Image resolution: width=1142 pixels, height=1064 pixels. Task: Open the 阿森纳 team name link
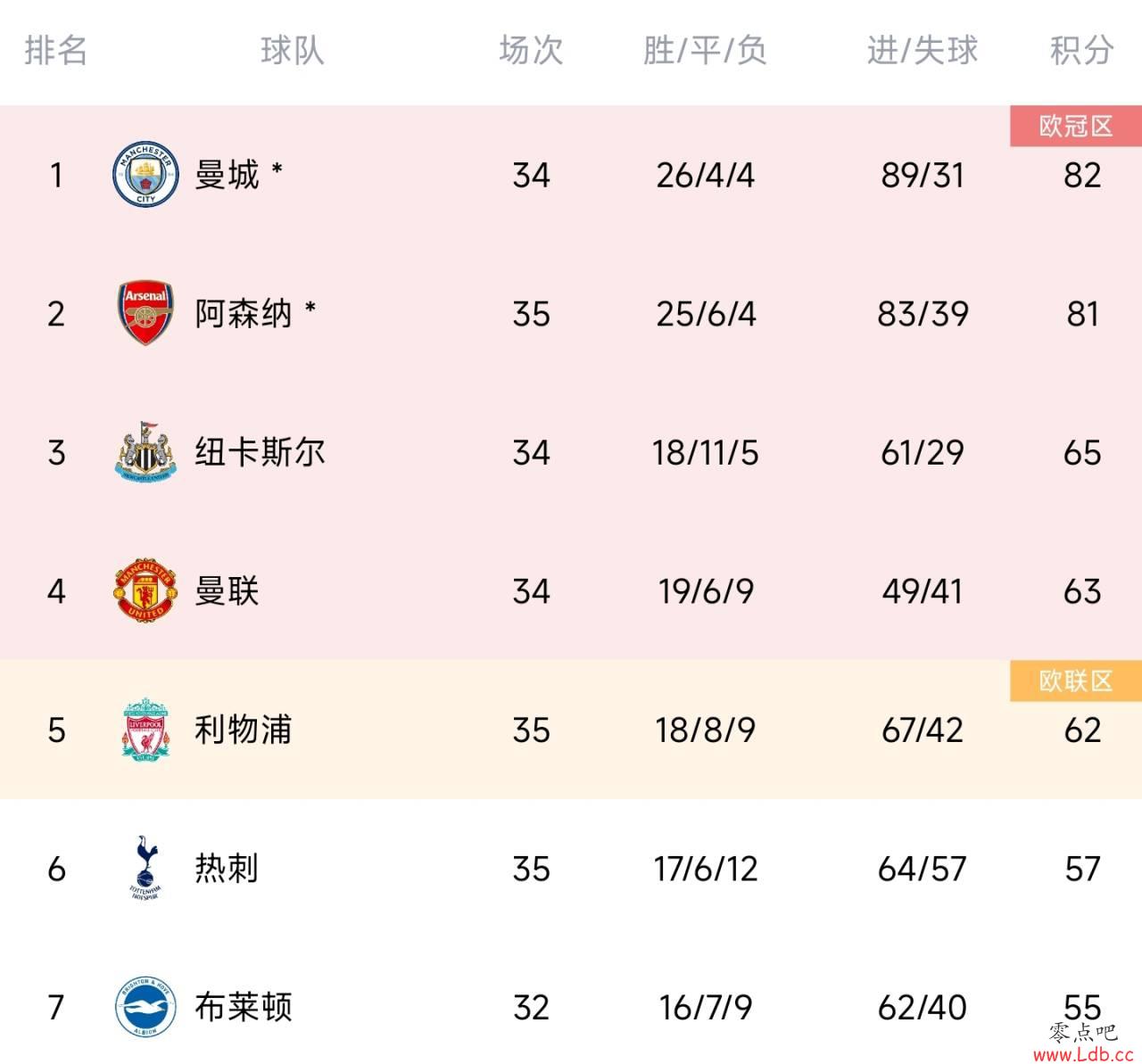point(244,313)
